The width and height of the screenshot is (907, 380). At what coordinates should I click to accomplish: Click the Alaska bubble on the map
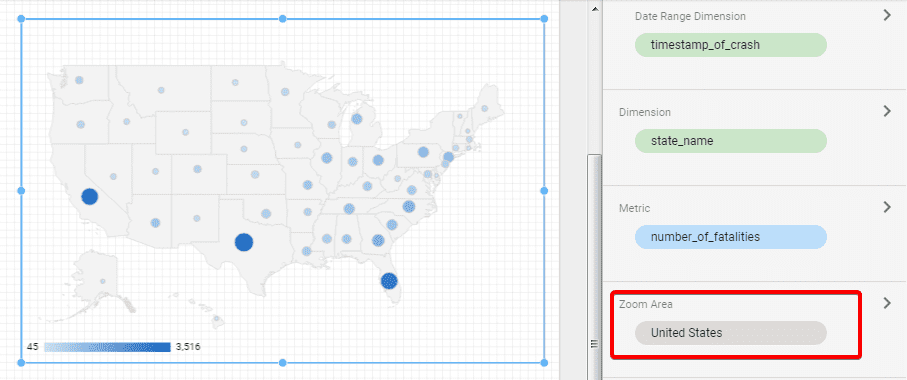click(x=102, y=281)
